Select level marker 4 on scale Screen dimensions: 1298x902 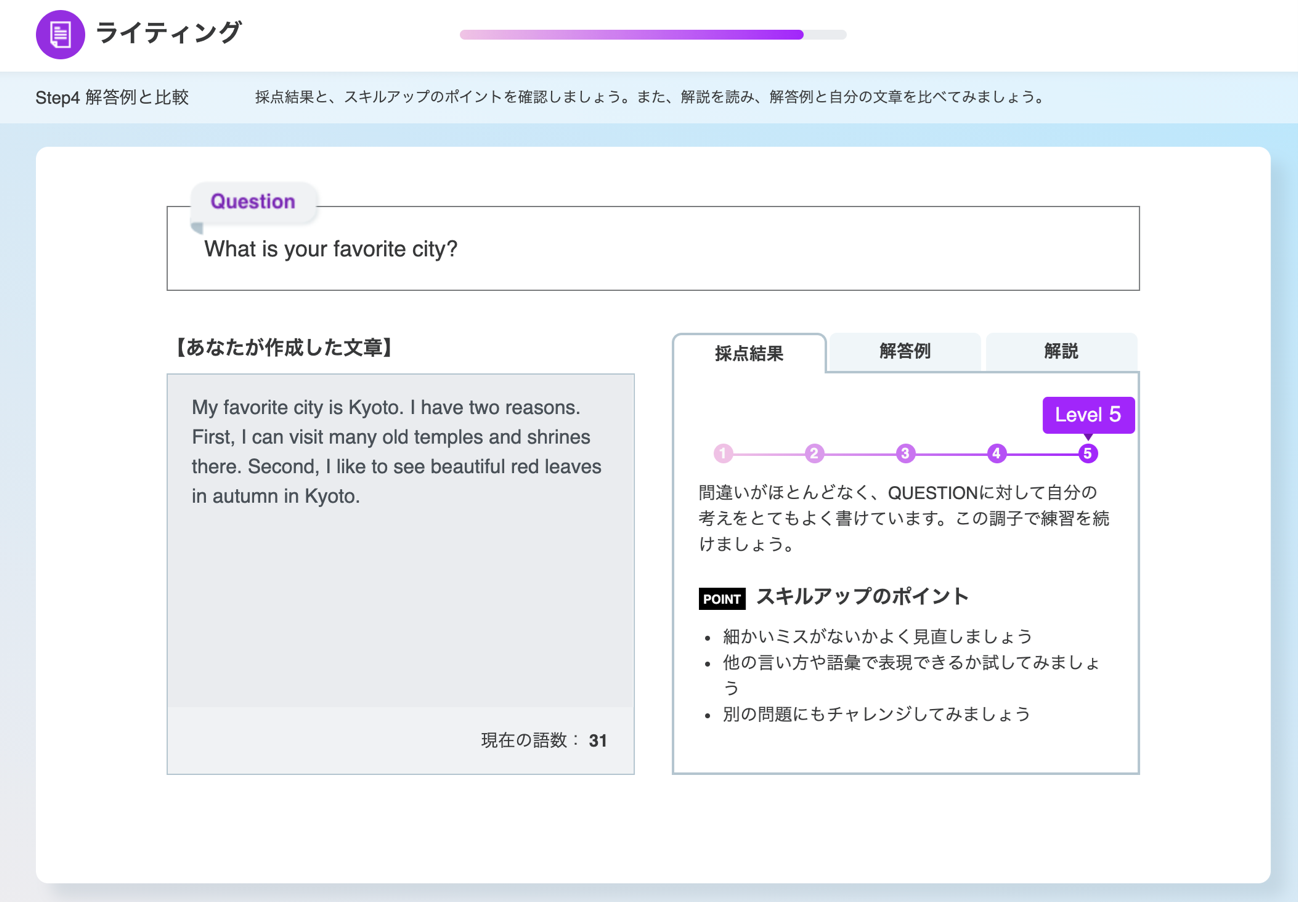(x=996, y=453)
